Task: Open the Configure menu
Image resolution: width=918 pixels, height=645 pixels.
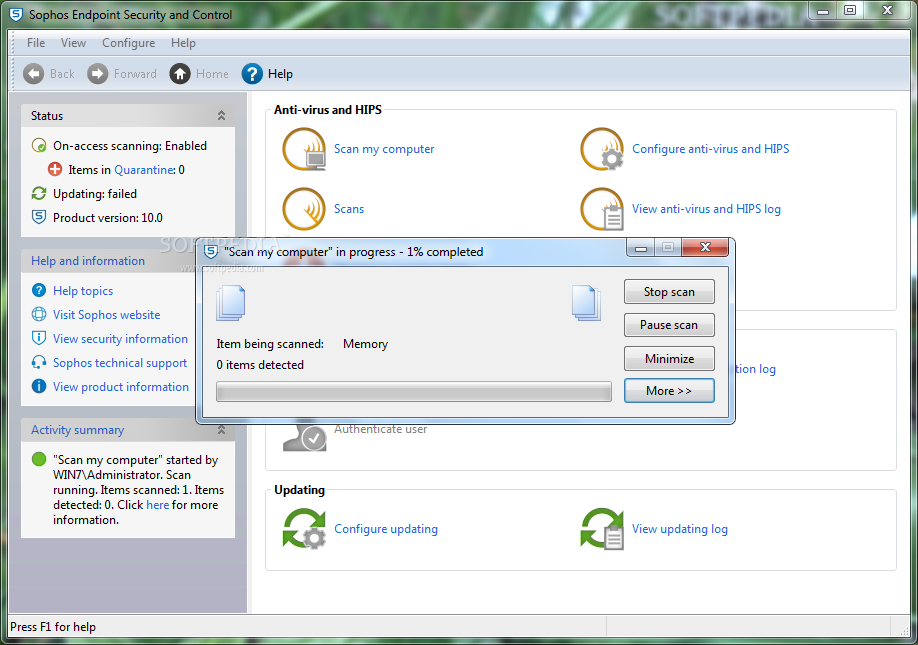Action: click(129, 43)
